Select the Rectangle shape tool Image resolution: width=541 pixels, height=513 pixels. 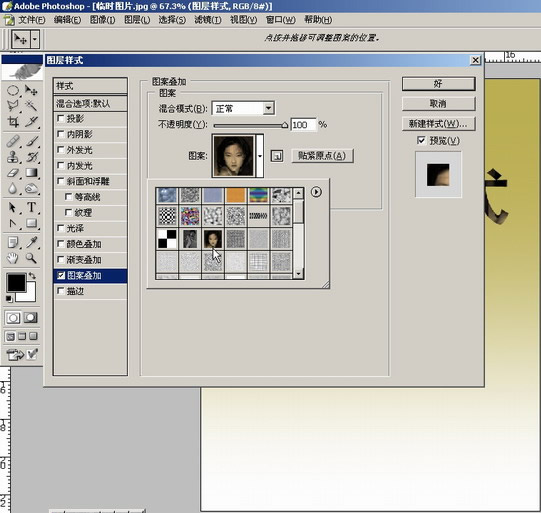[31, 224]
